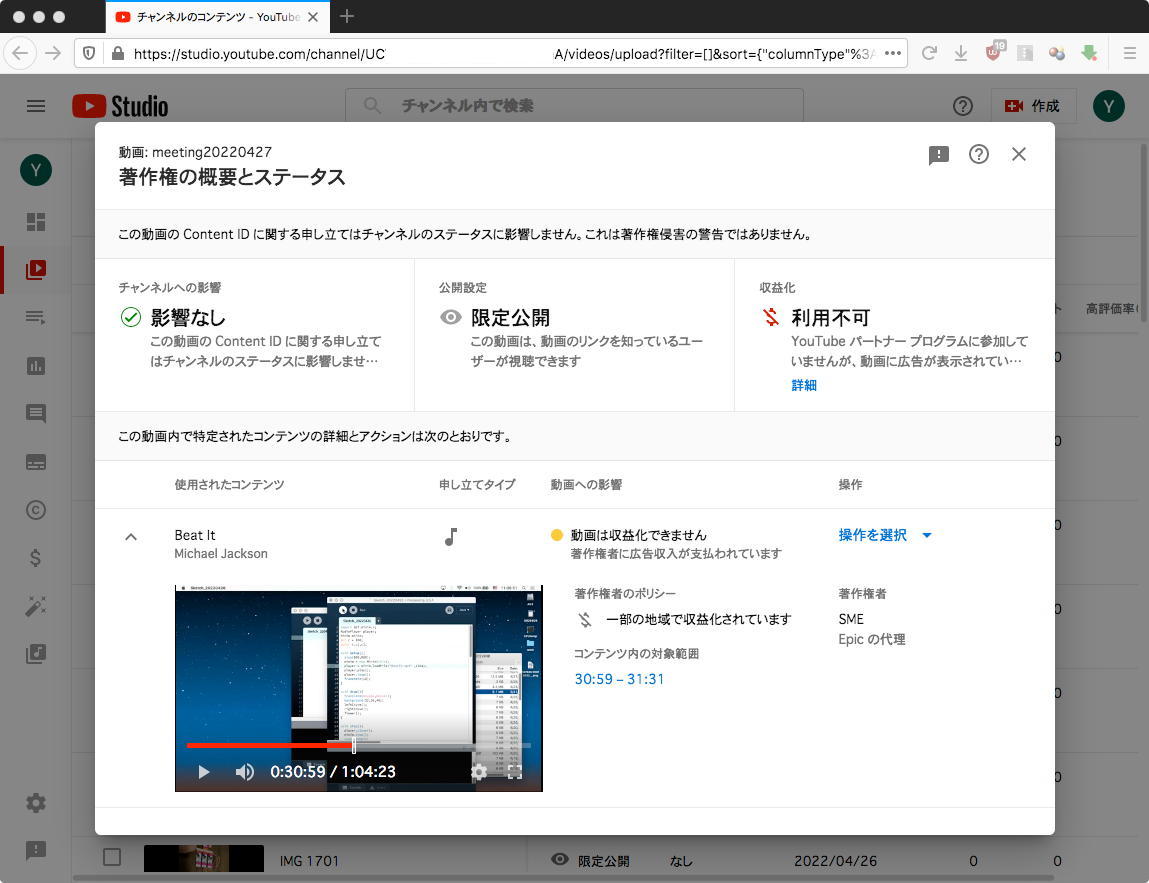Viewport: 1149px width, 883px height.
Task: Click the Send feedback icon in the sidebar
Action: click(x=36, y=851)
